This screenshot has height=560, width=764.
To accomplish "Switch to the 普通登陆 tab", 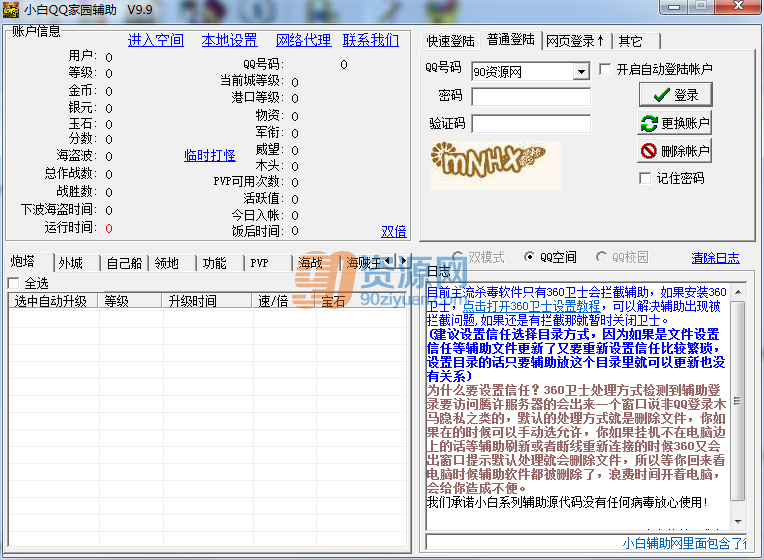I will coord(511,39).
